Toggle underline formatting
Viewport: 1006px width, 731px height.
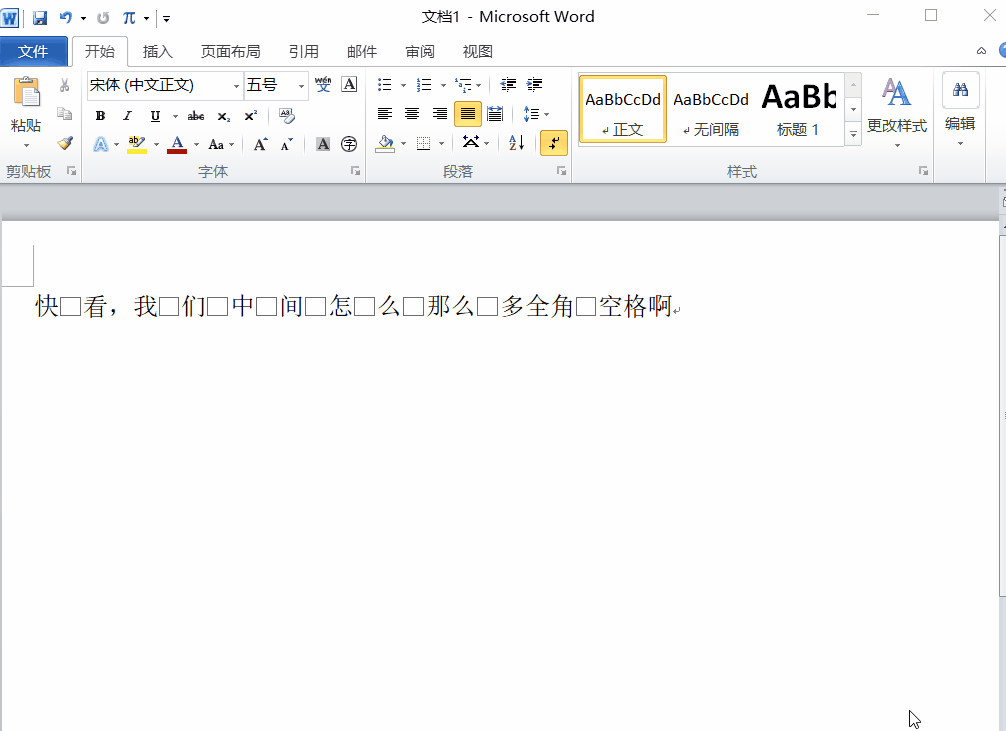click(x=155, y=116)
